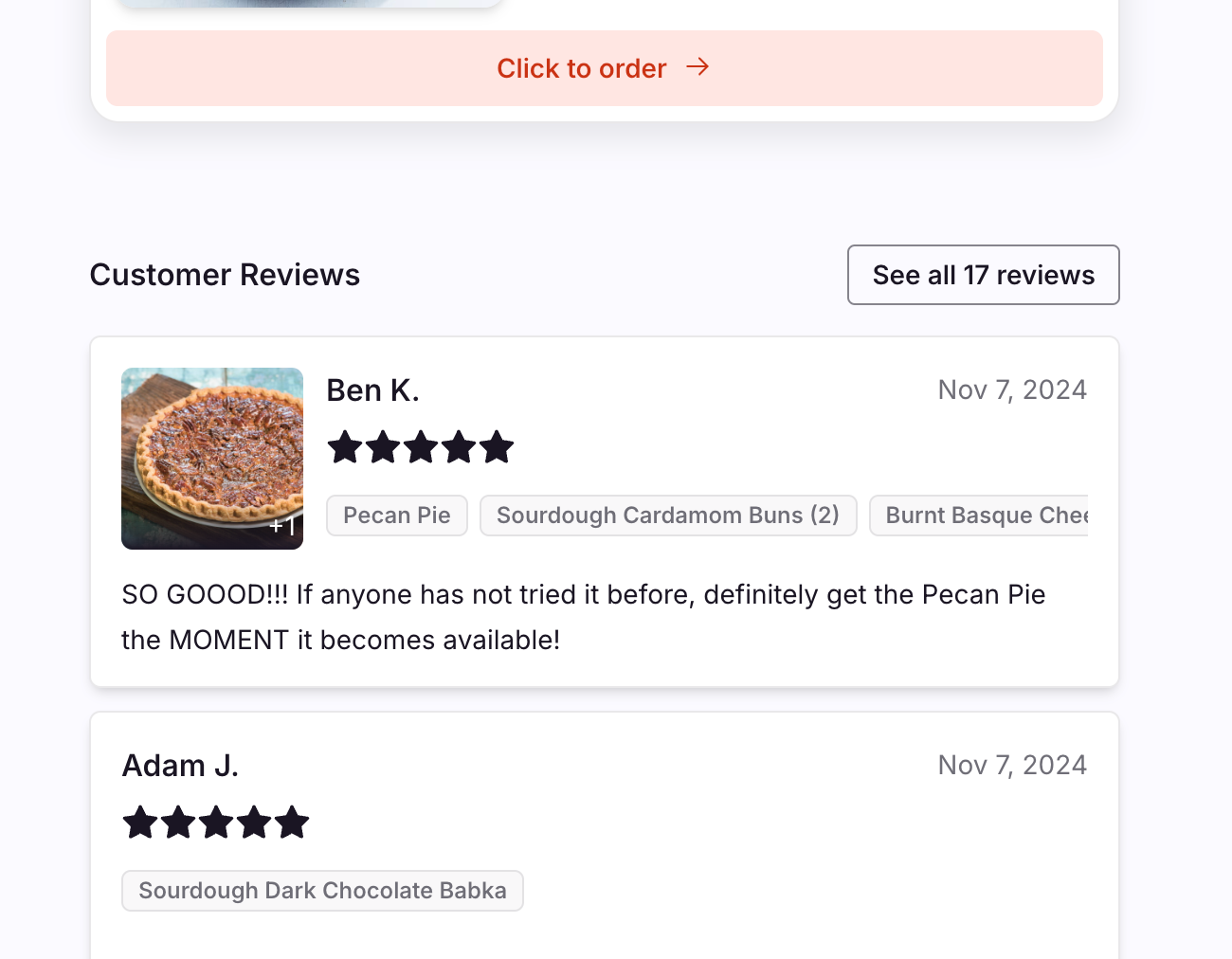This screenshot has height=959, width=1232.
Task: Click the first star in Ben K.'s rating
Action: (345, 446)
